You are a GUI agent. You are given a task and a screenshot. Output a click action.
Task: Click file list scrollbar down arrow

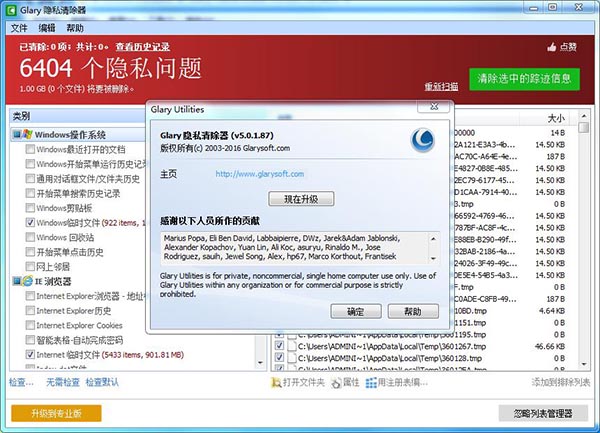[584, 365]
